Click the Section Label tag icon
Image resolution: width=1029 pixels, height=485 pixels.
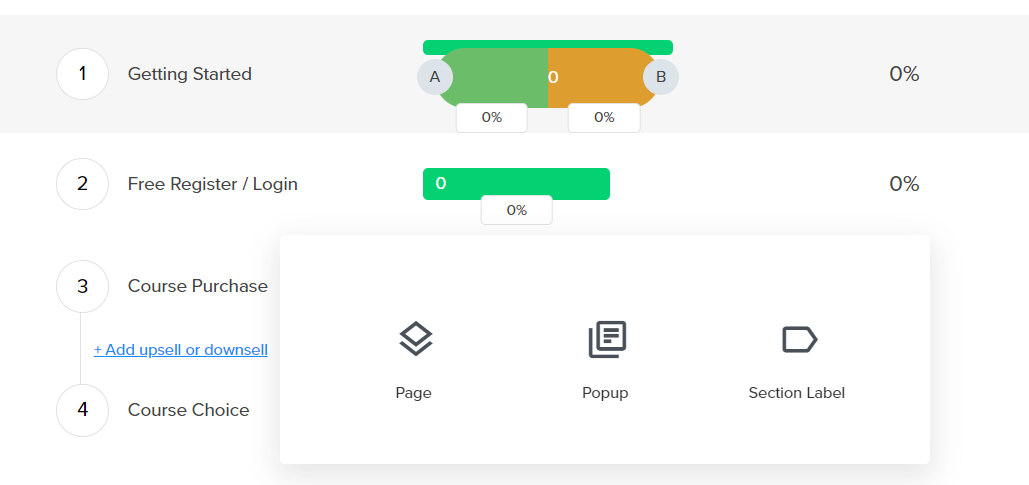[x=799, y=340]
